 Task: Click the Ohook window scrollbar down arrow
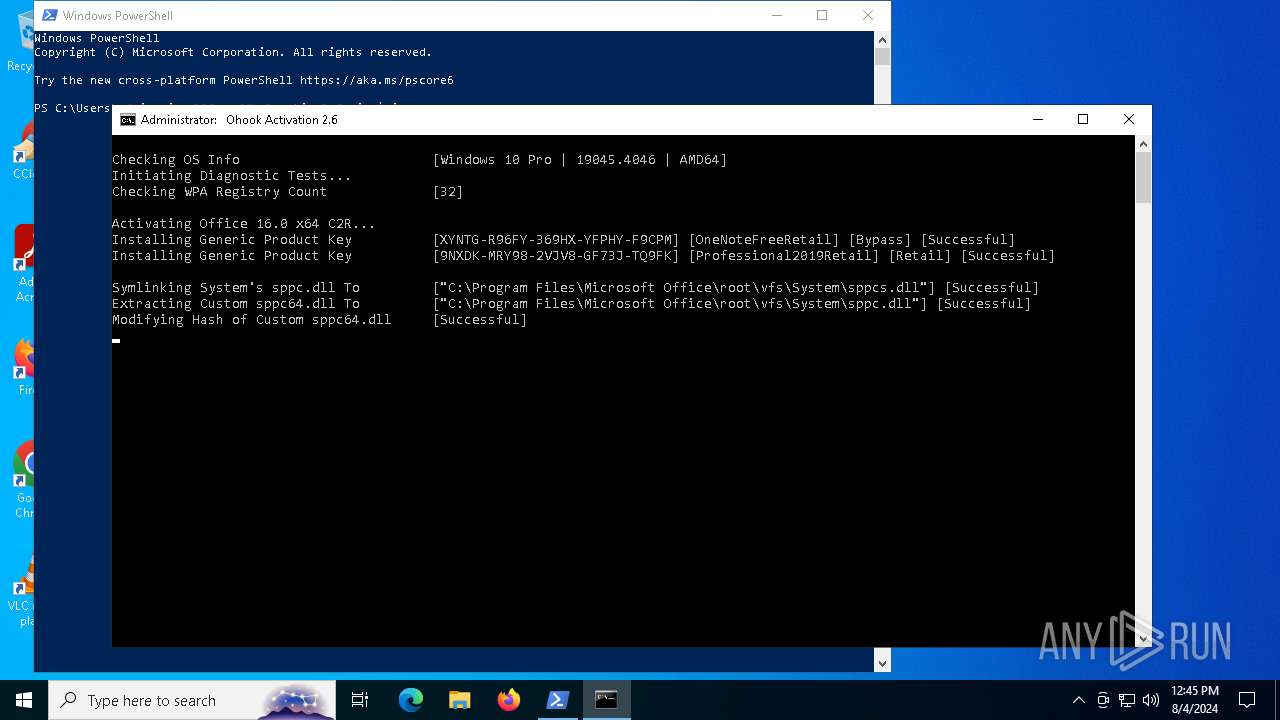pos(1143,638)
